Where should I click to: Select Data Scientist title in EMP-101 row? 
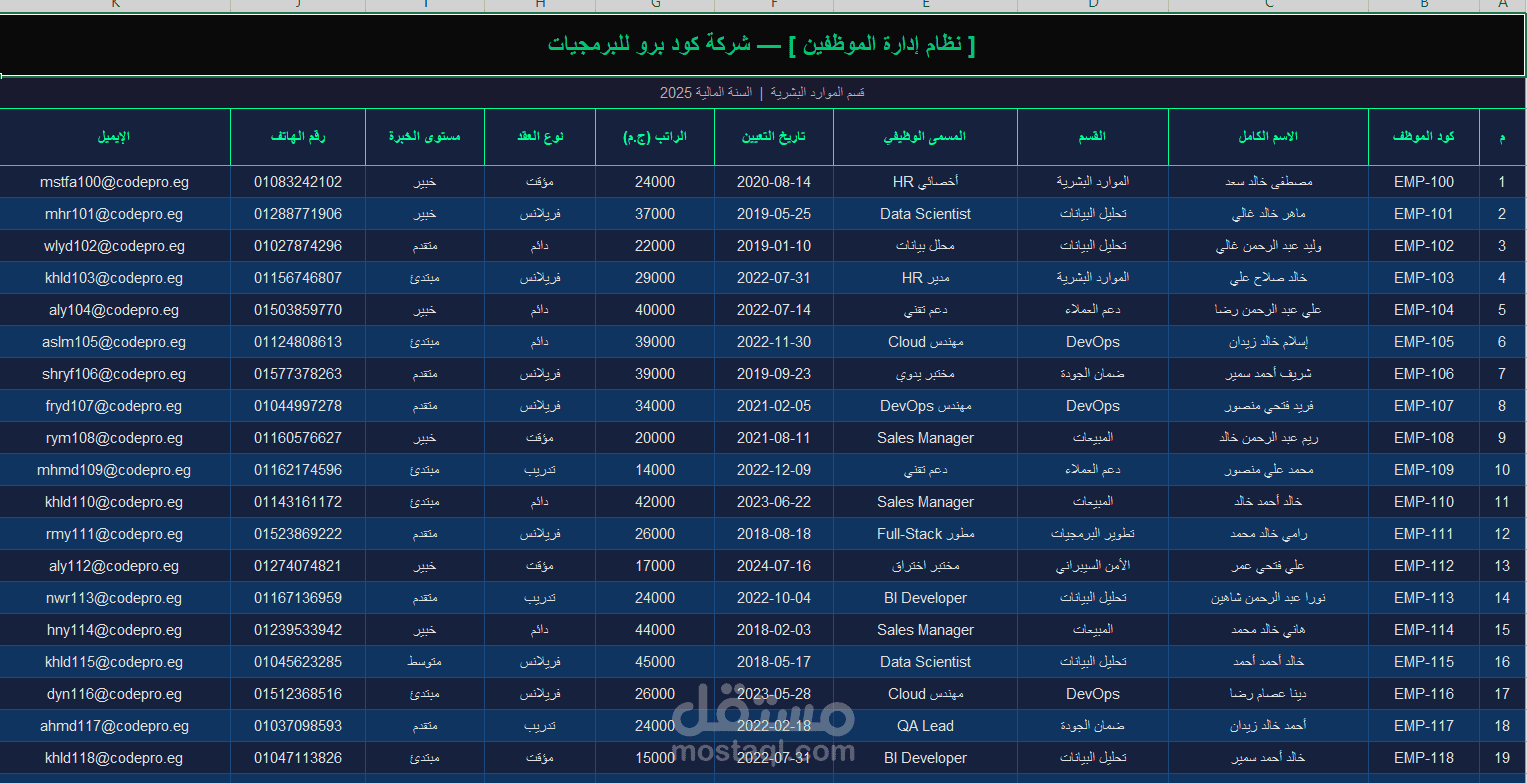tap(925, 214)
